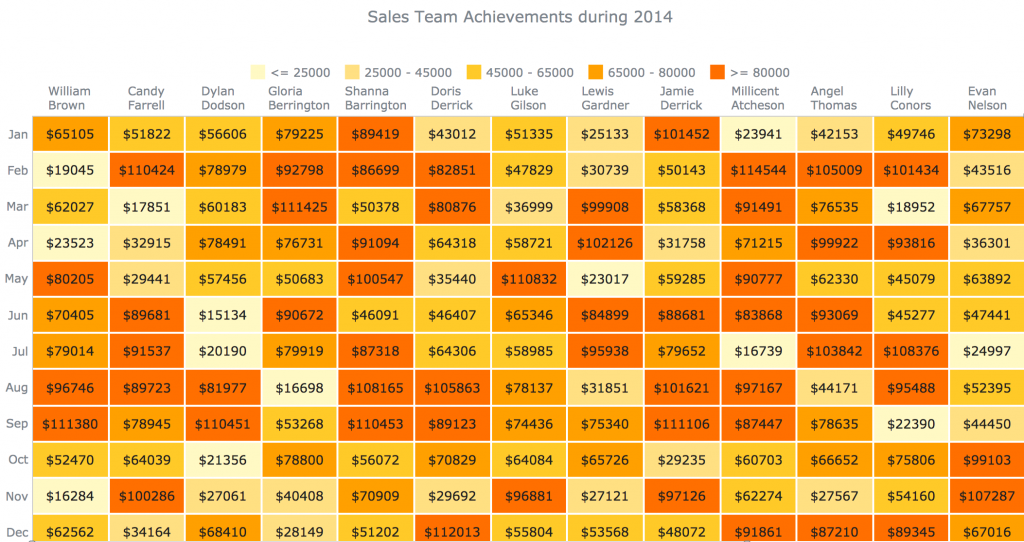Select the Lewis Gardner column header
Image resolution: width=1024 pixels, height=542 pixels.
pyautogui.click(x=605, y=98)
